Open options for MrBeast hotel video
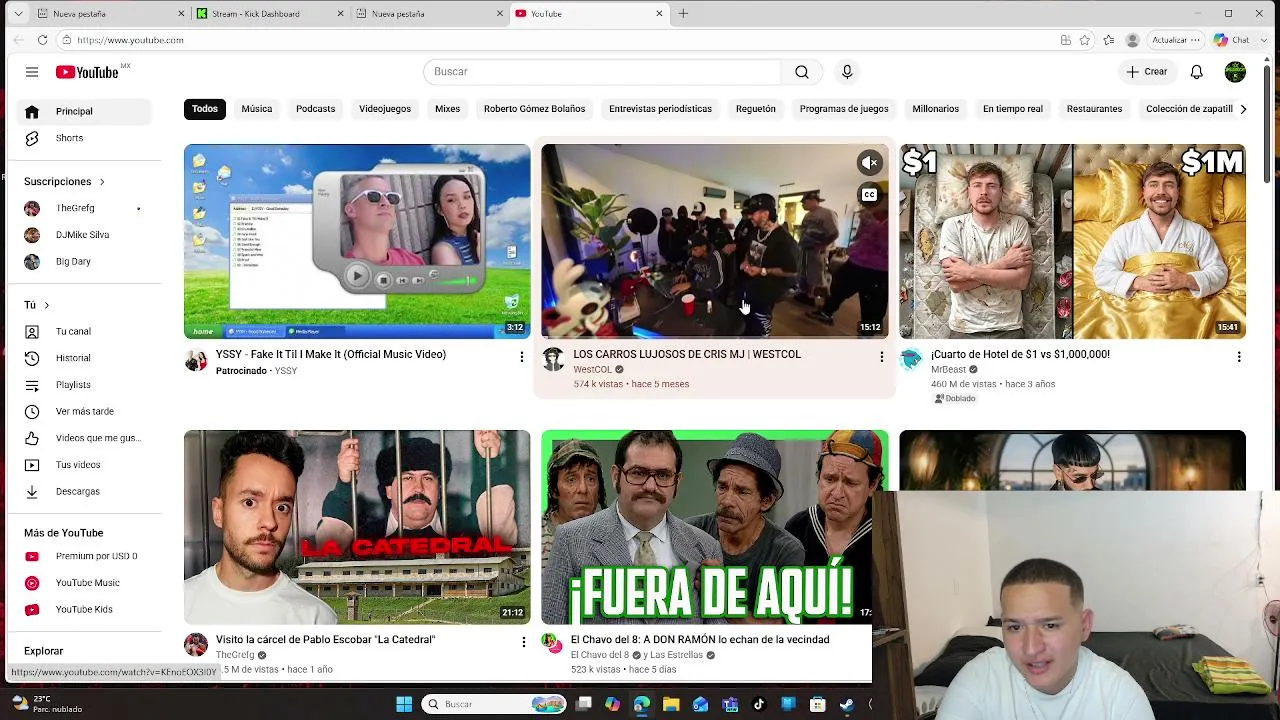Viewport: 1280px width, 720px height. 1239,356
